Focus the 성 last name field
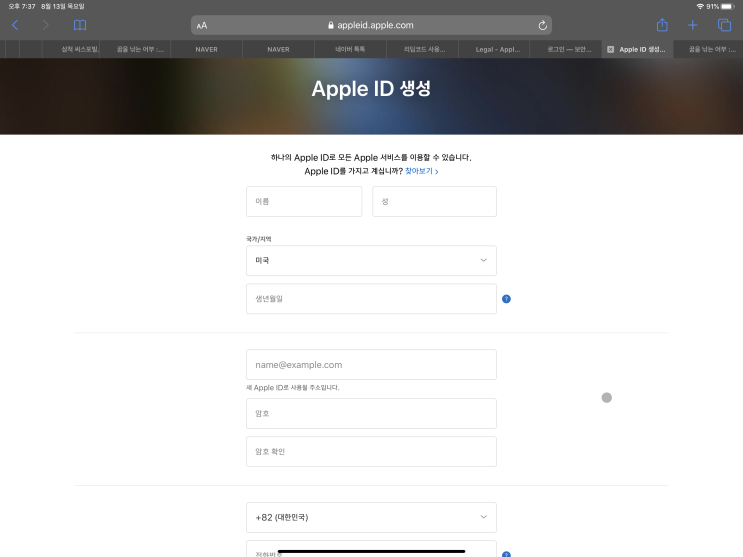The height and width of the screenshot is (557, 743). pos(434,201)
